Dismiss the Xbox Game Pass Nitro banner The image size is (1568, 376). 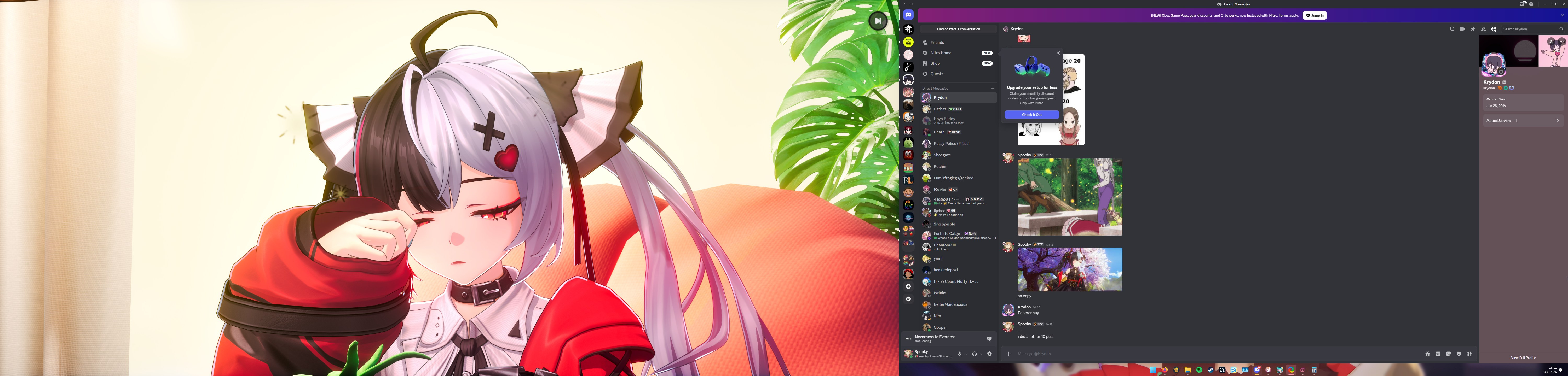tap(1562, 15)
